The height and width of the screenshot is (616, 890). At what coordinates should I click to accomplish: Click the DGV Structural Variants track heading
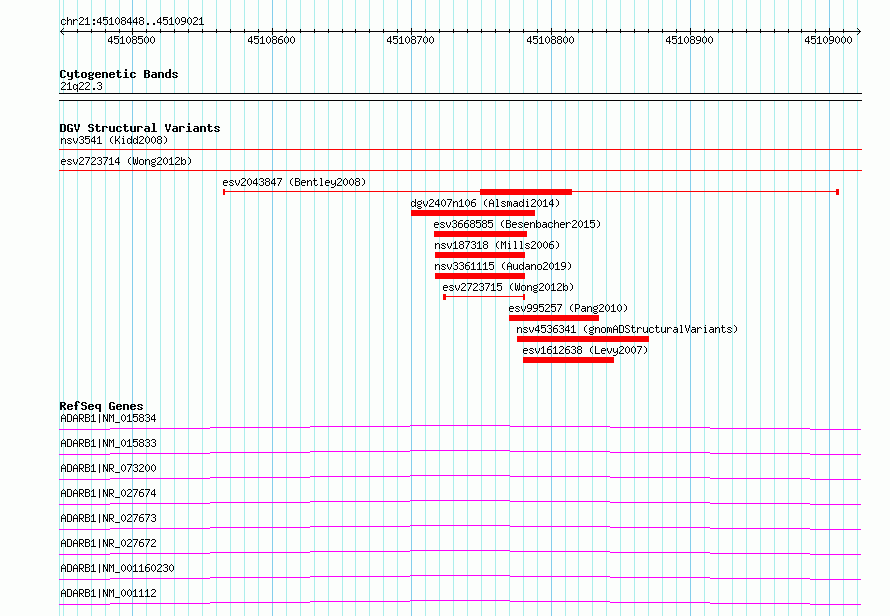140,128
